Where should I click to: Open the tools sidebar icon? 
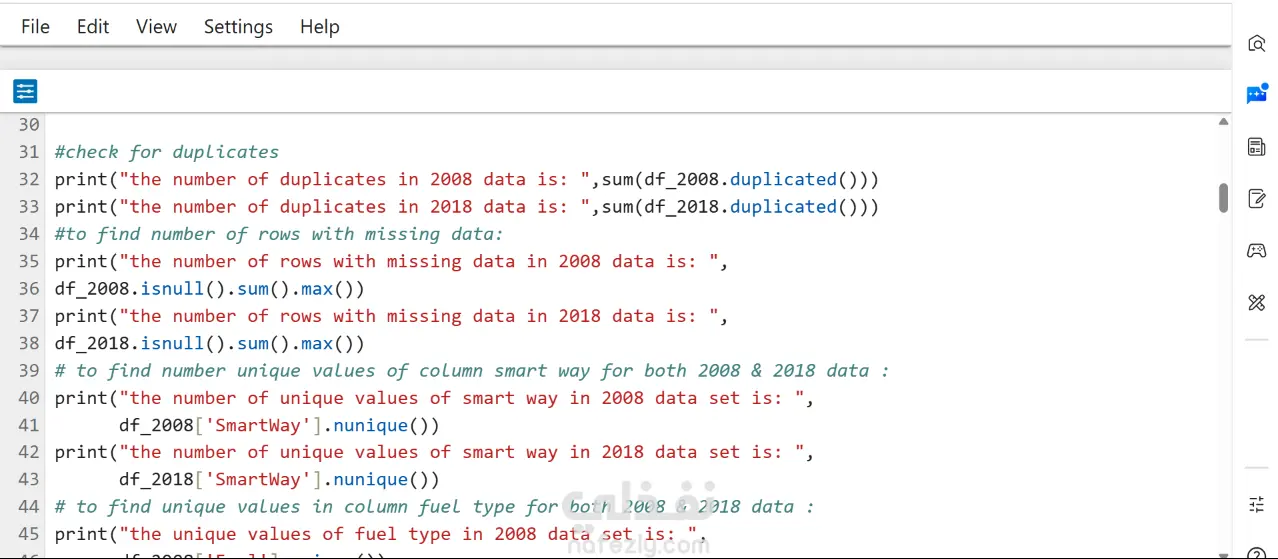(x=1257, y=302)
